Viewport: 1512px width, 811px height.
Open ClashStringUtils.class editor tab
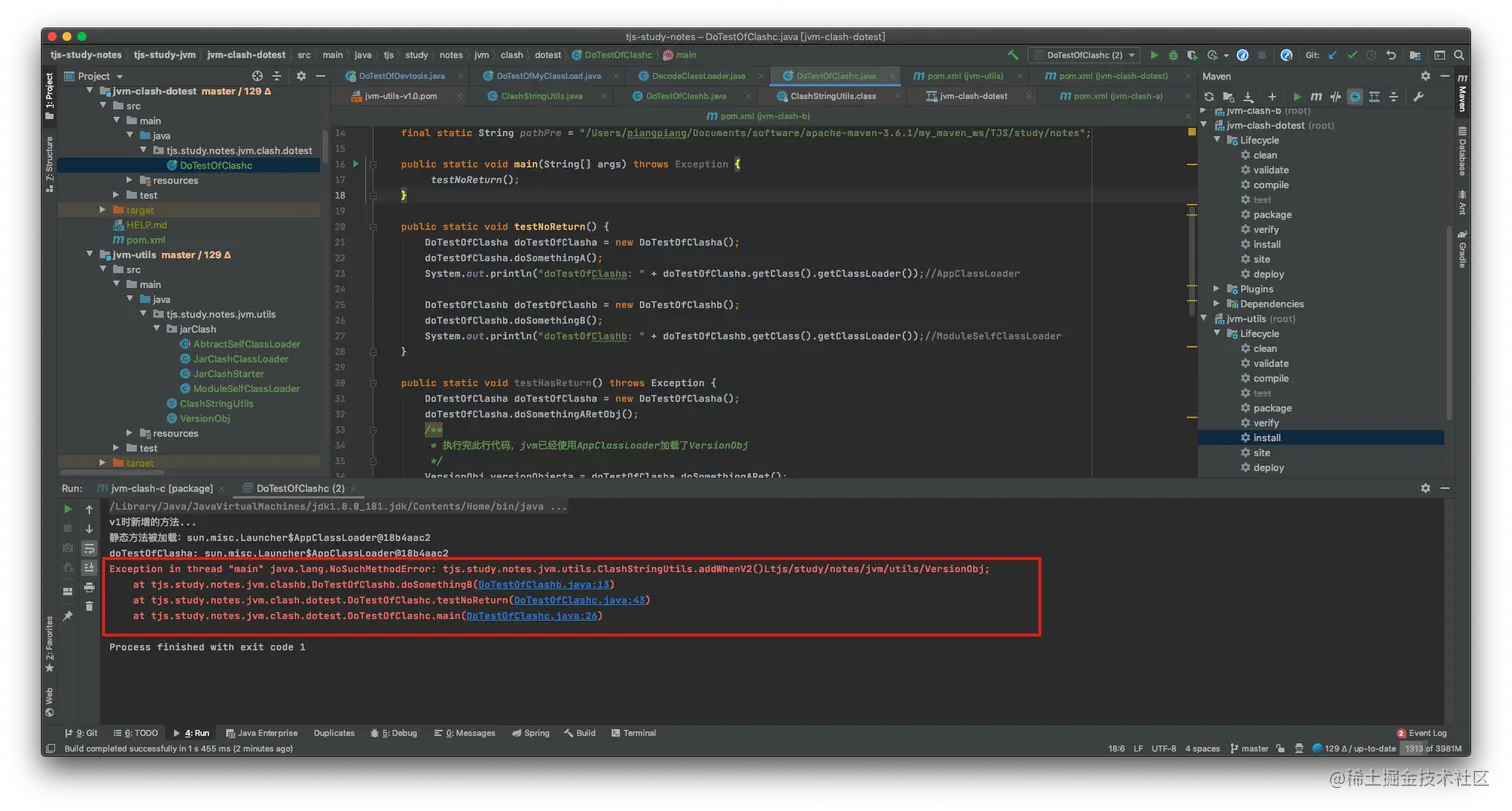click(833, 96)
